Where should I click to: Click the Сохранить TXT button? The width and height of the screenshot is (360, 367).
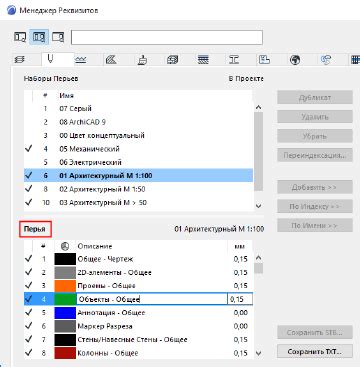tap(315, 351)
